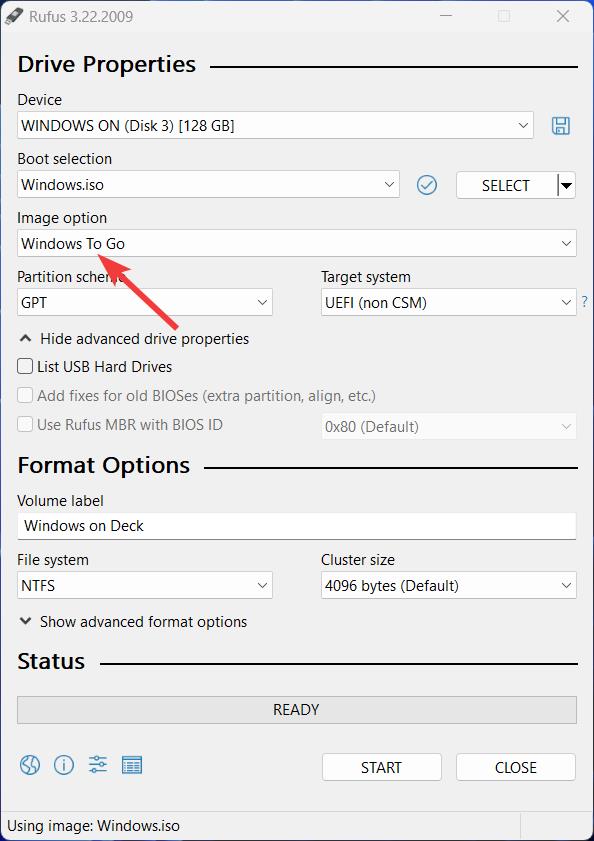Open the Partition scheme GPT dropdown
The image size is (594, 841).
click(145, 303)
